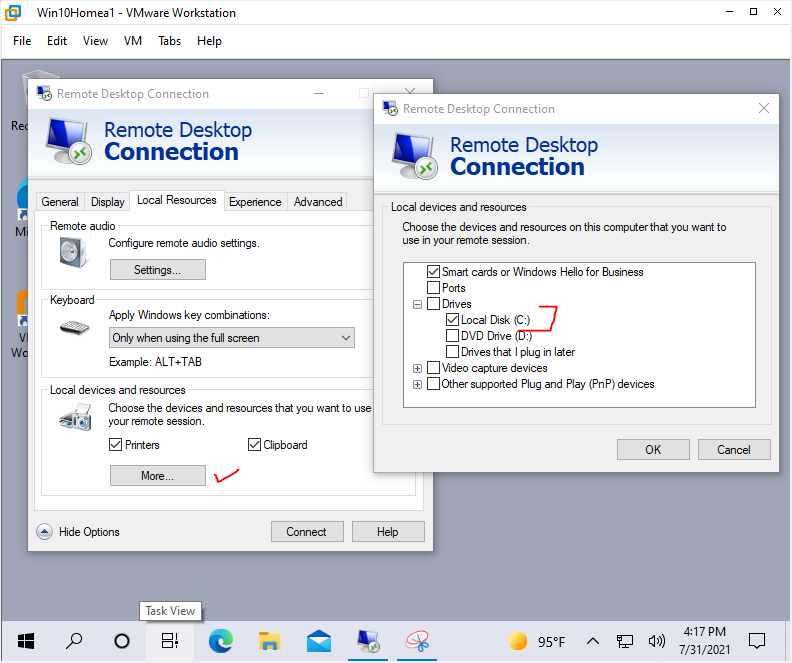
Task: Expand the Video capture devices node
Action: pos(417,369)
